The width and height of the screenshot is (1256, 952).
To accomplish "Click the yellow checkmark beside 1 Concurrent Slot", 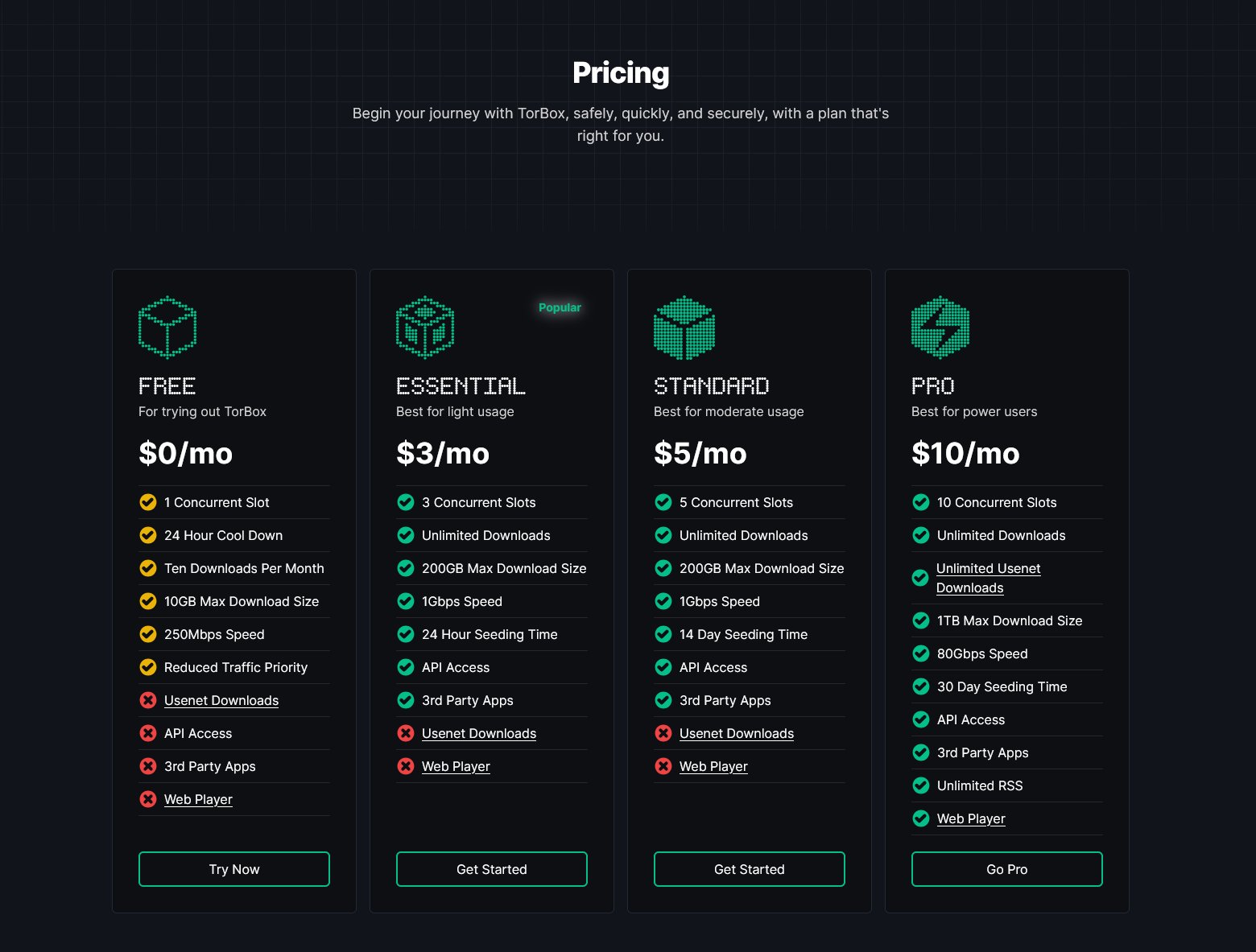I will [x=148, y=501].
